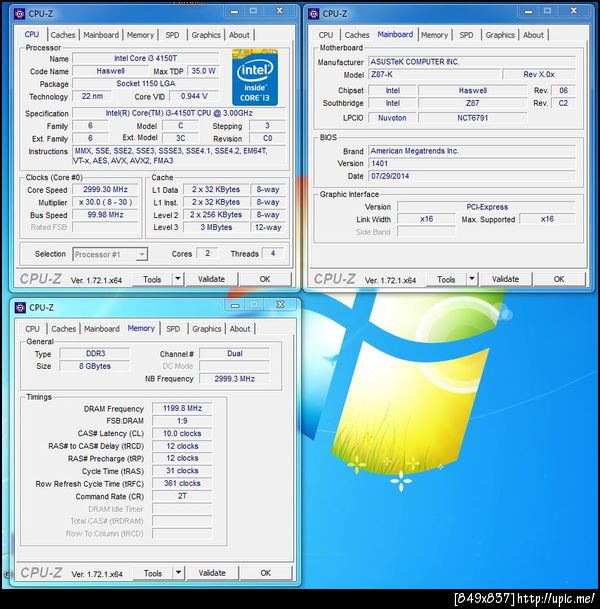The image size is (600, 609).
Task: Switch to Caches tab in CPU window
Action: click(x=63, y=35)
